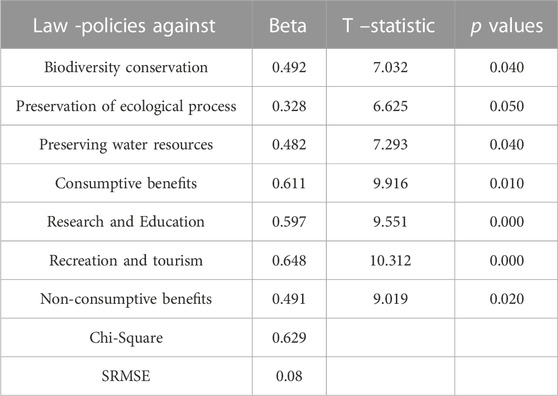Click the SRMSE value 0.08
The image size is (558, 396).
289,376
